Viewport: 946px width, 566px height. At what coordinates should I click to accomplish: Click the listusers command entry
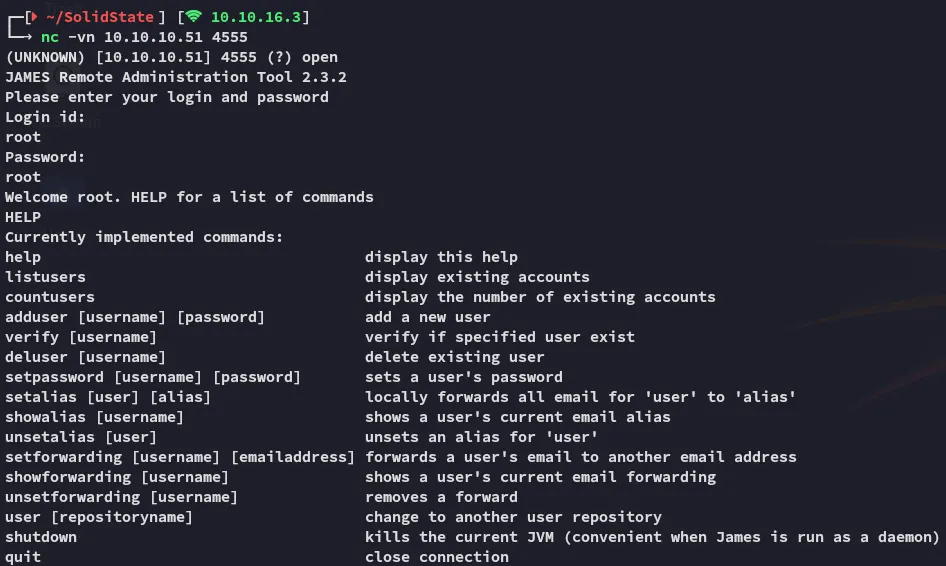click(x=45, y=277)
